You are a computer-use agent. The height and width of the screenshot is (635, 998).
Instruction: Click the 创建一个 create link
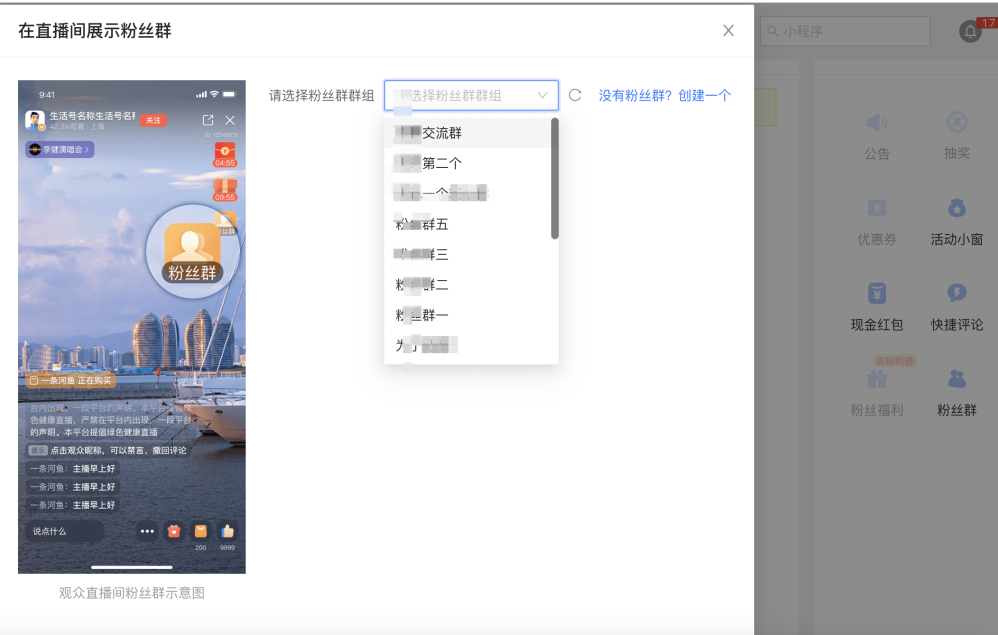click(x=705, y=94)
